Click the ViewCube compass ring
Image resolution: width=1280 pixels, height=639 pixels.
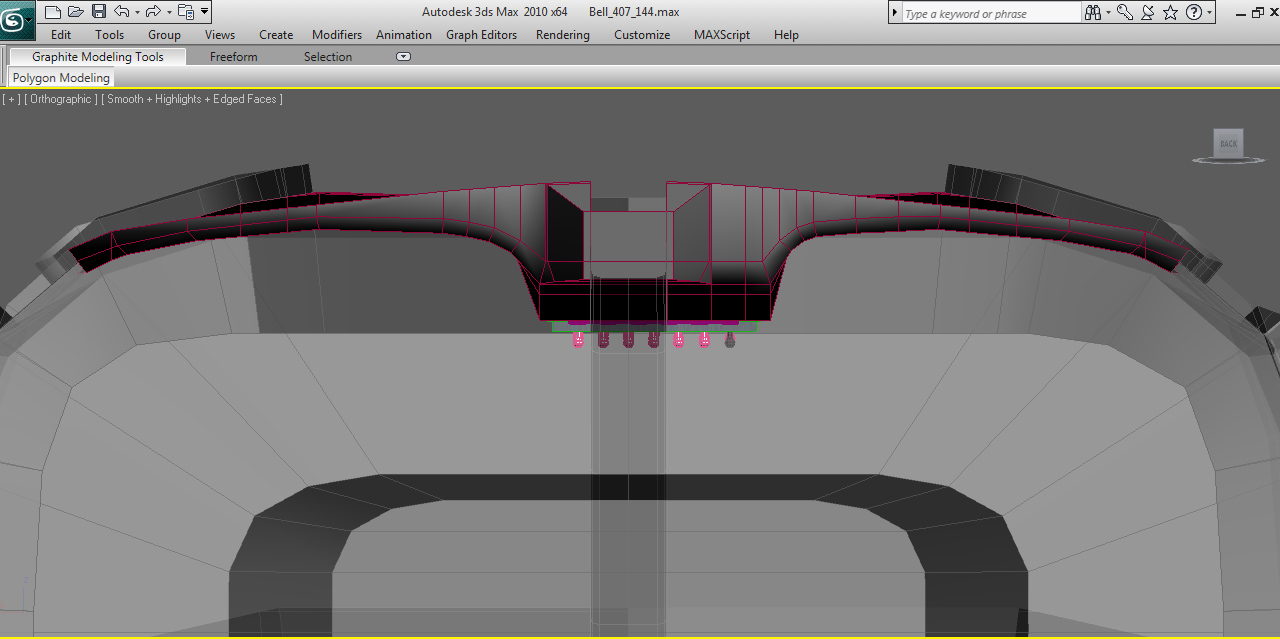point(1228,160)
